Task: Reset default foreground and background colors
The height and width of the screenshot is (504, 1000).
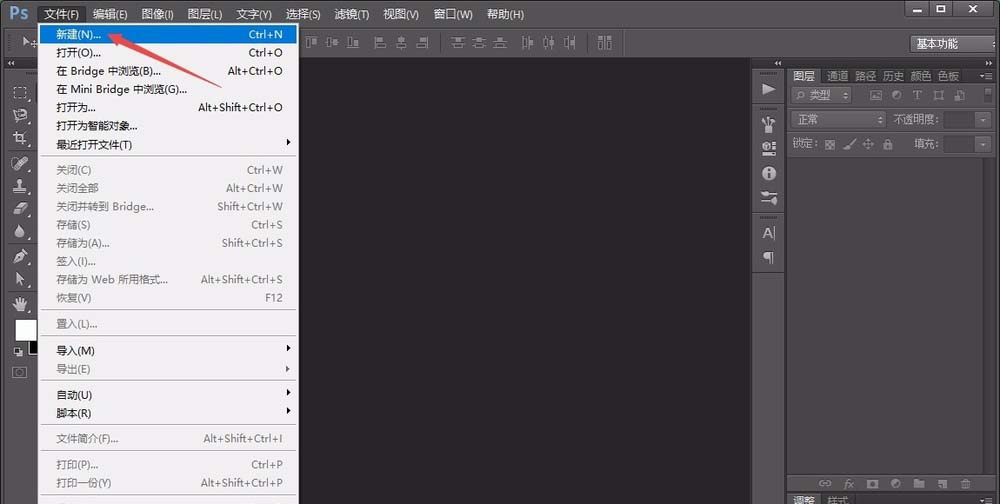Action: [x=18, y=351]
